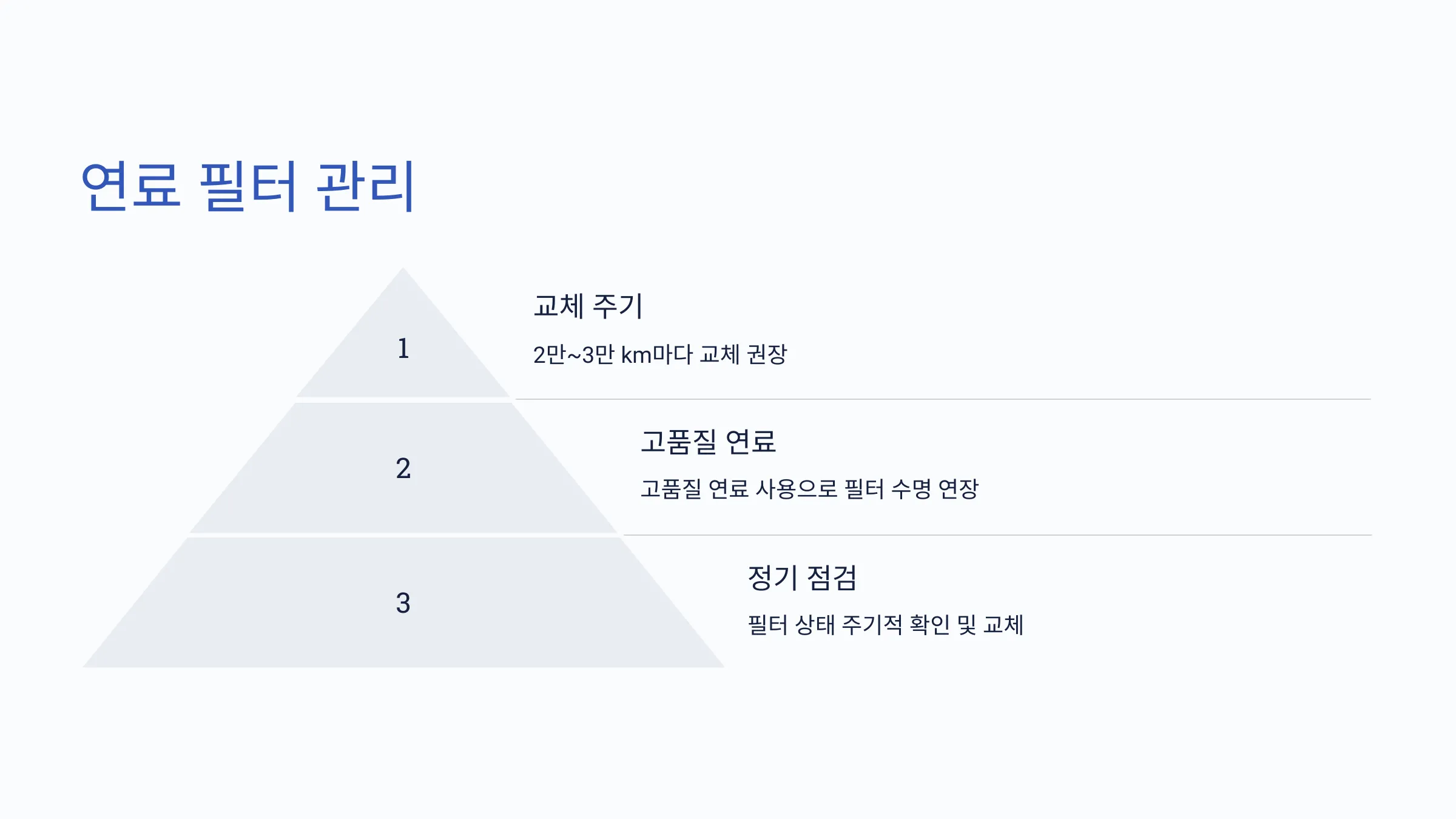Viewport: 1456px width, 819px height.
Task: Select the title '연료 필터 관리'
Action: [248, 186]
